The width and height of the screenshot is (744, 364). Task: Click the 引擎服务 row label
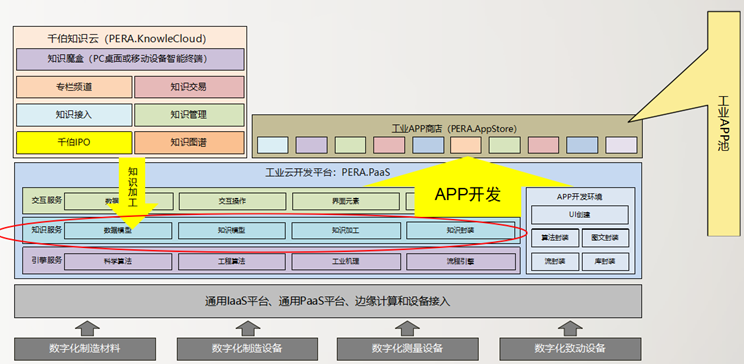[46, 260]
